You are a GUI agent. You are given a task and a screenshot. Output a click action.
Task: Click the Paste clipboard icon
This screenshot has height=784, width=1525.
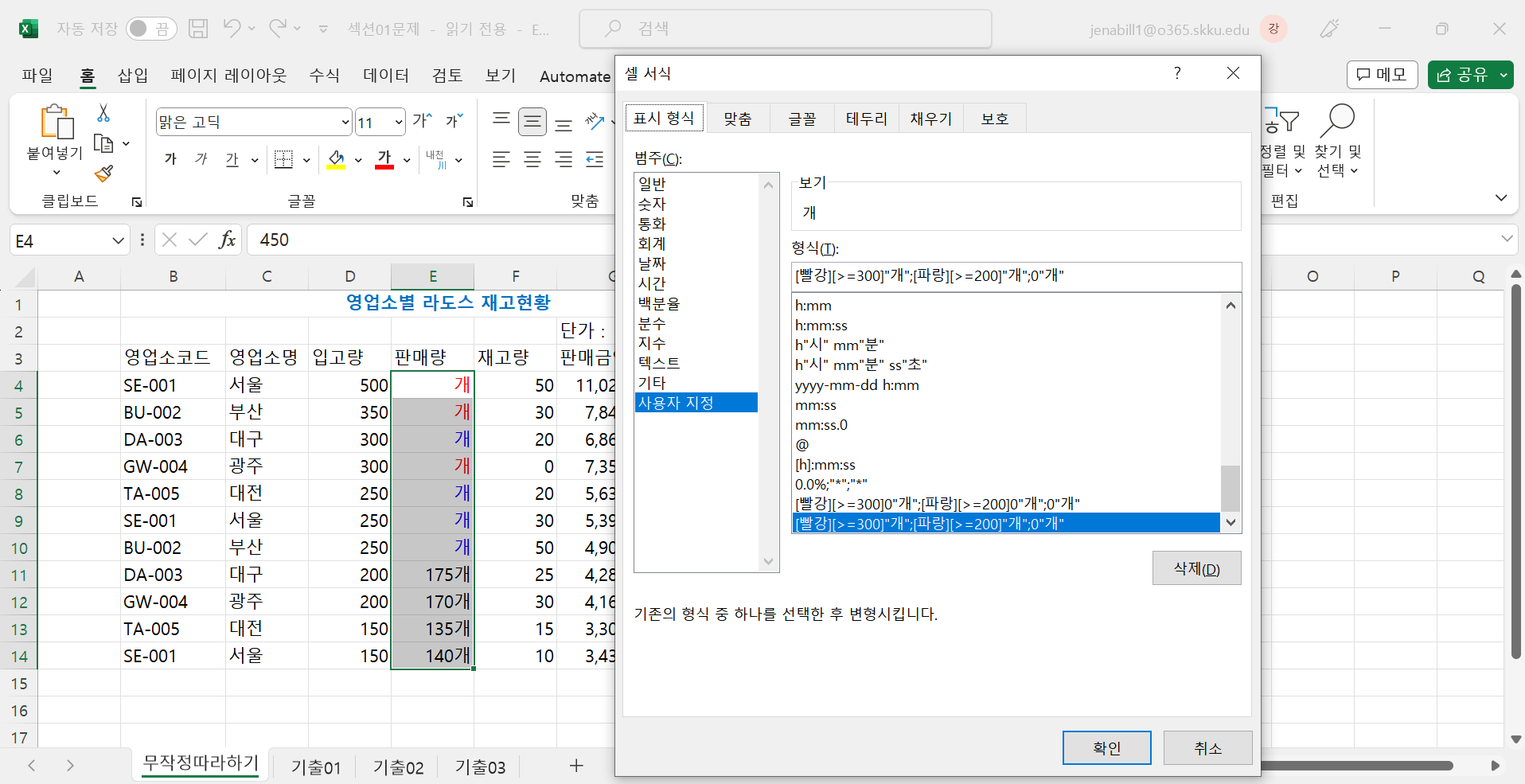(x=56, y=123)
